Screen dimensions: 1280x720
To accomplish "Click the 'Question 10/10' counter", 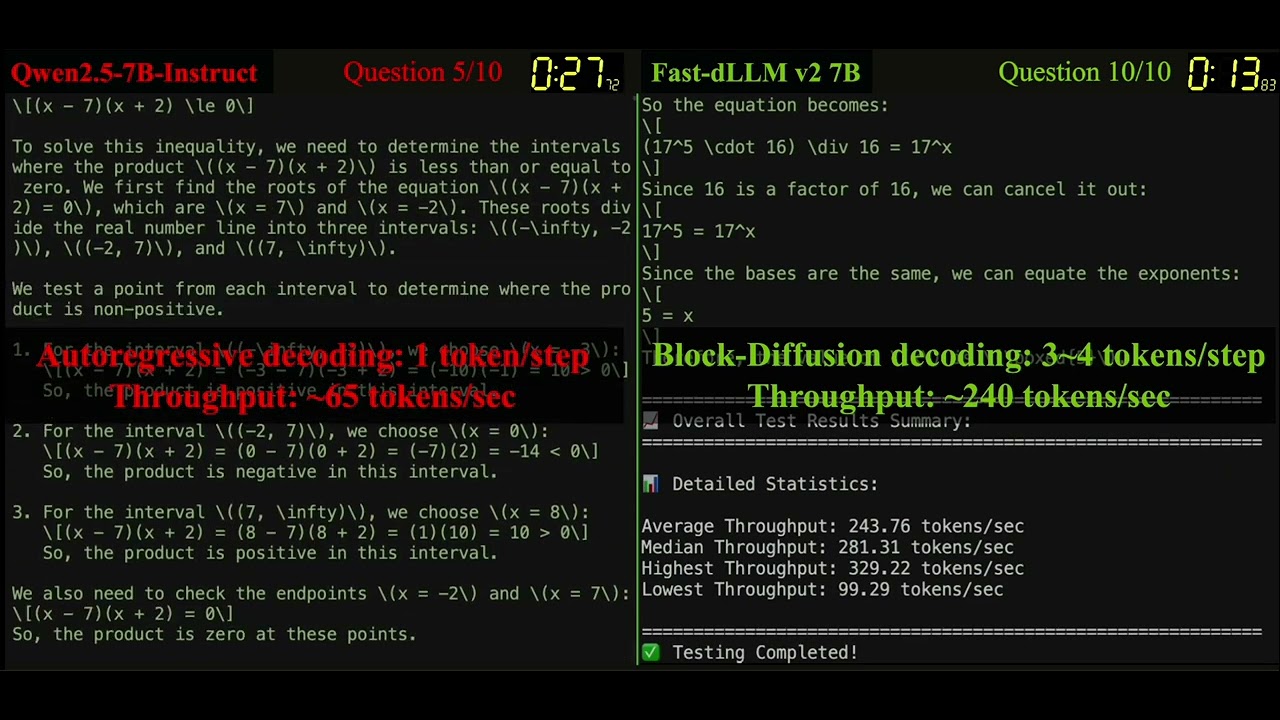I will tap(1084, 73).
